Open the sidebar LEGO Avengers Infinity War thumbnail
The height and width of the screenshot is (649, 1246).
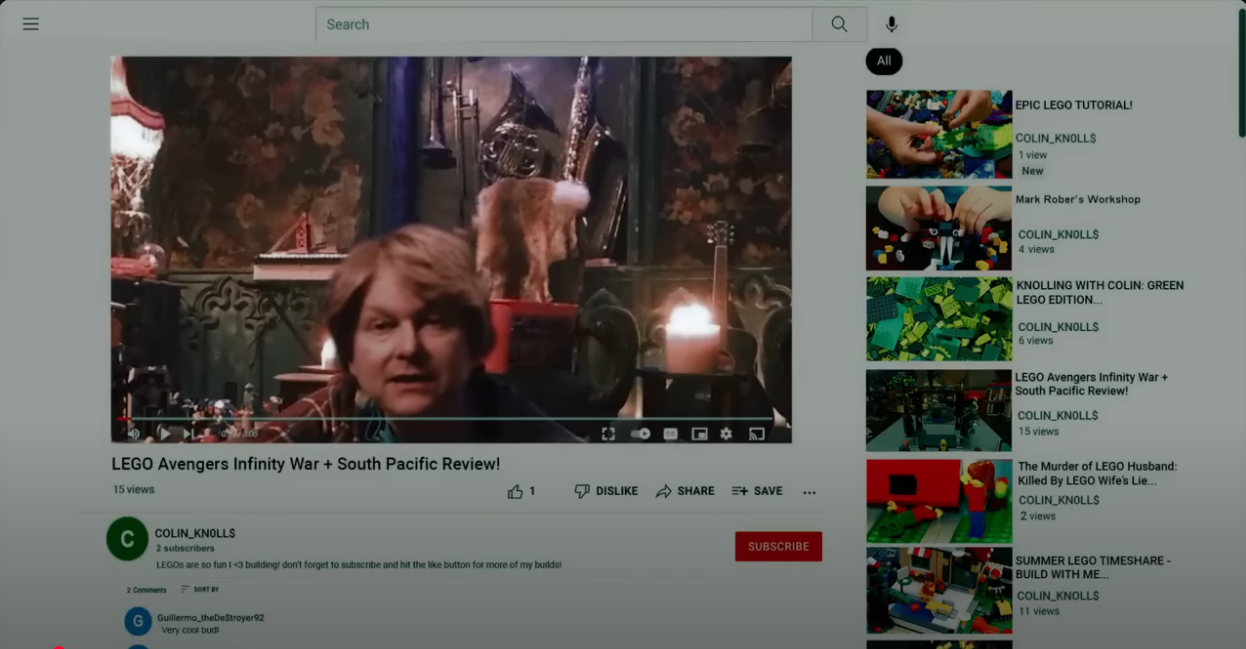pos(939,410)
